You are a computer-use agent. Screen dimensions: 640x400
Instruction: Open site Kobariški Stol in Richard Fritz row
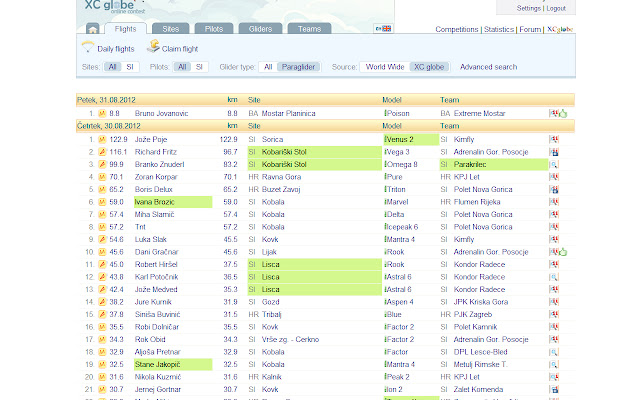pyautogui.click(x=284, y=152)
